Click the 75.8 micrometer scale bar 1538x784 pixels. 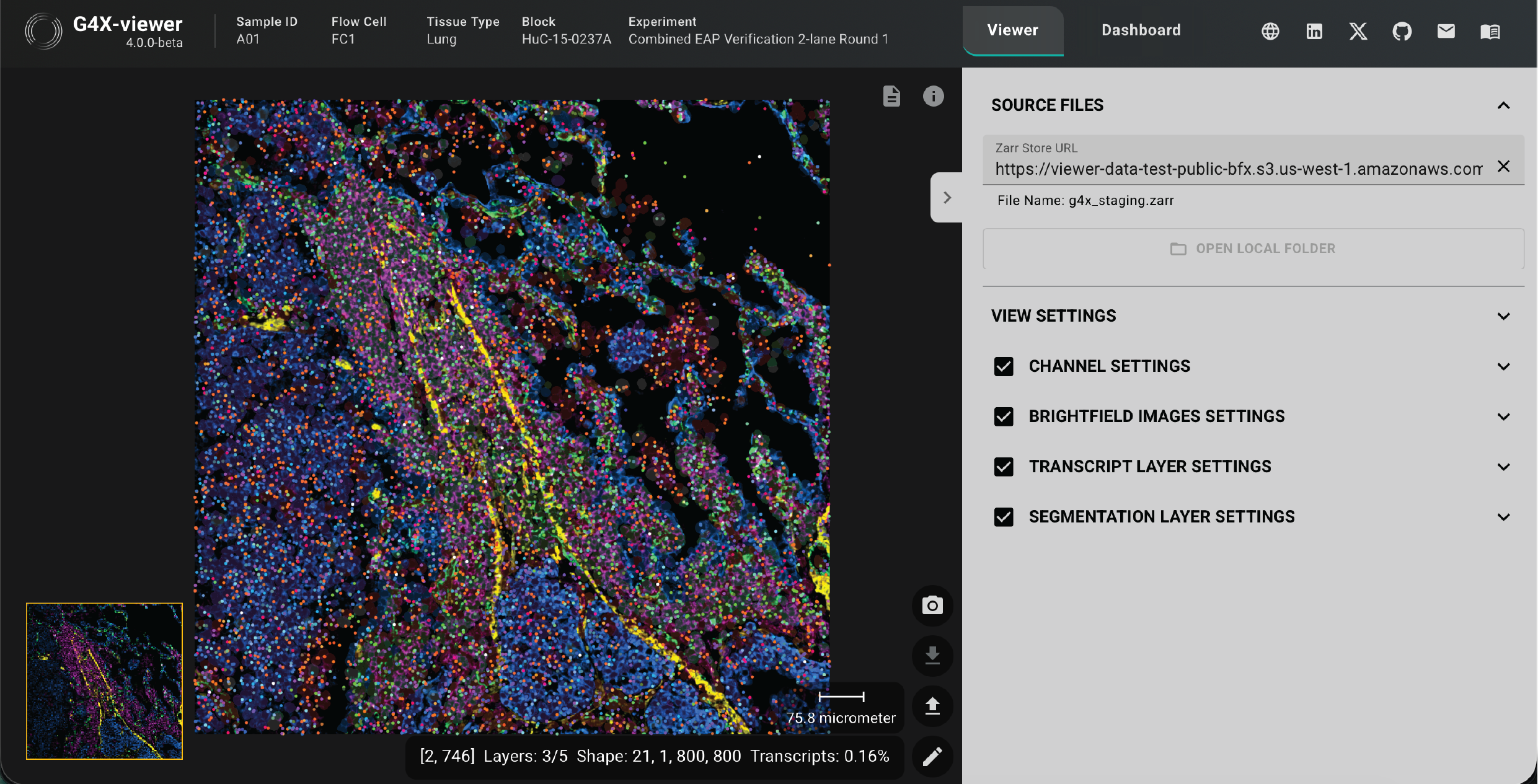[x=841, y=708]
